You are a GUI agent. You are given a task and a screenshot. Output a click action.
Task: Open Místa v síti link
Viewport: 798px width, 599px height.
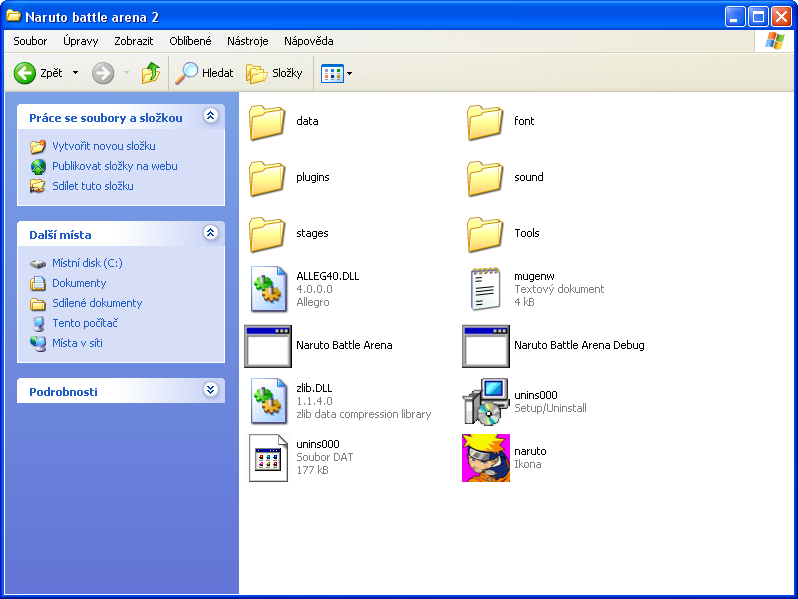pos(77,343)
